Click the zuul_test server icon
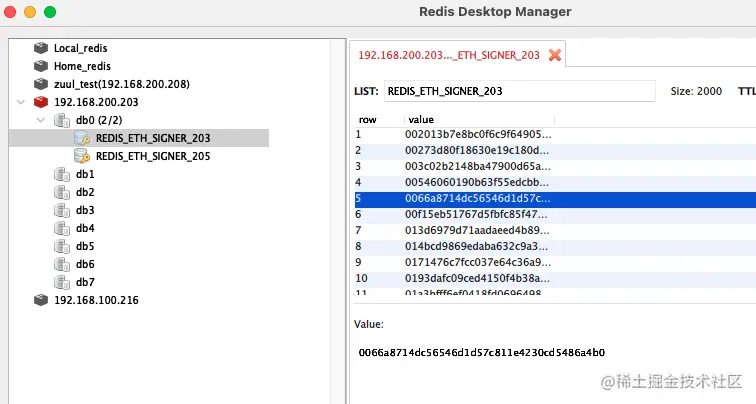 [x=41, y=84]
